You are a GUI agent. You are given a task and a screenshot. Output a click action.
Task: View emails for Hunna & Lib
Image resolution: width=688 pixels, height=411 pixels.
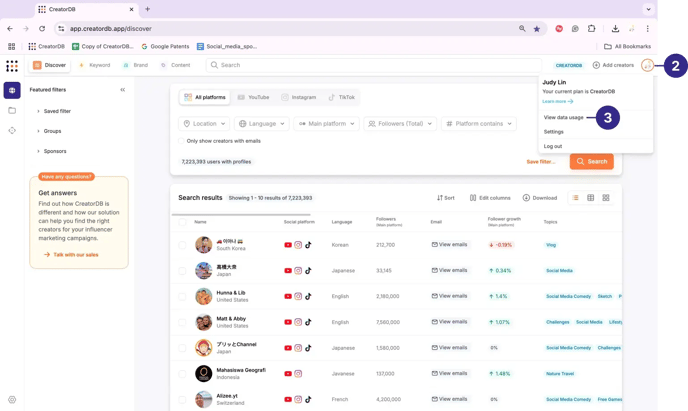tap(449, 296)
